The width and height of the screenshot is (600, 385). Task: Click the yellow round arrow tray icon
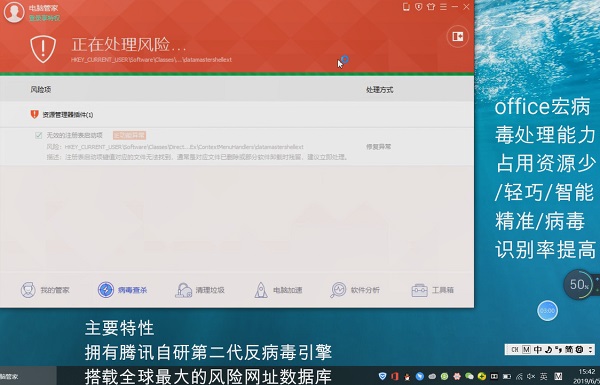482,377
